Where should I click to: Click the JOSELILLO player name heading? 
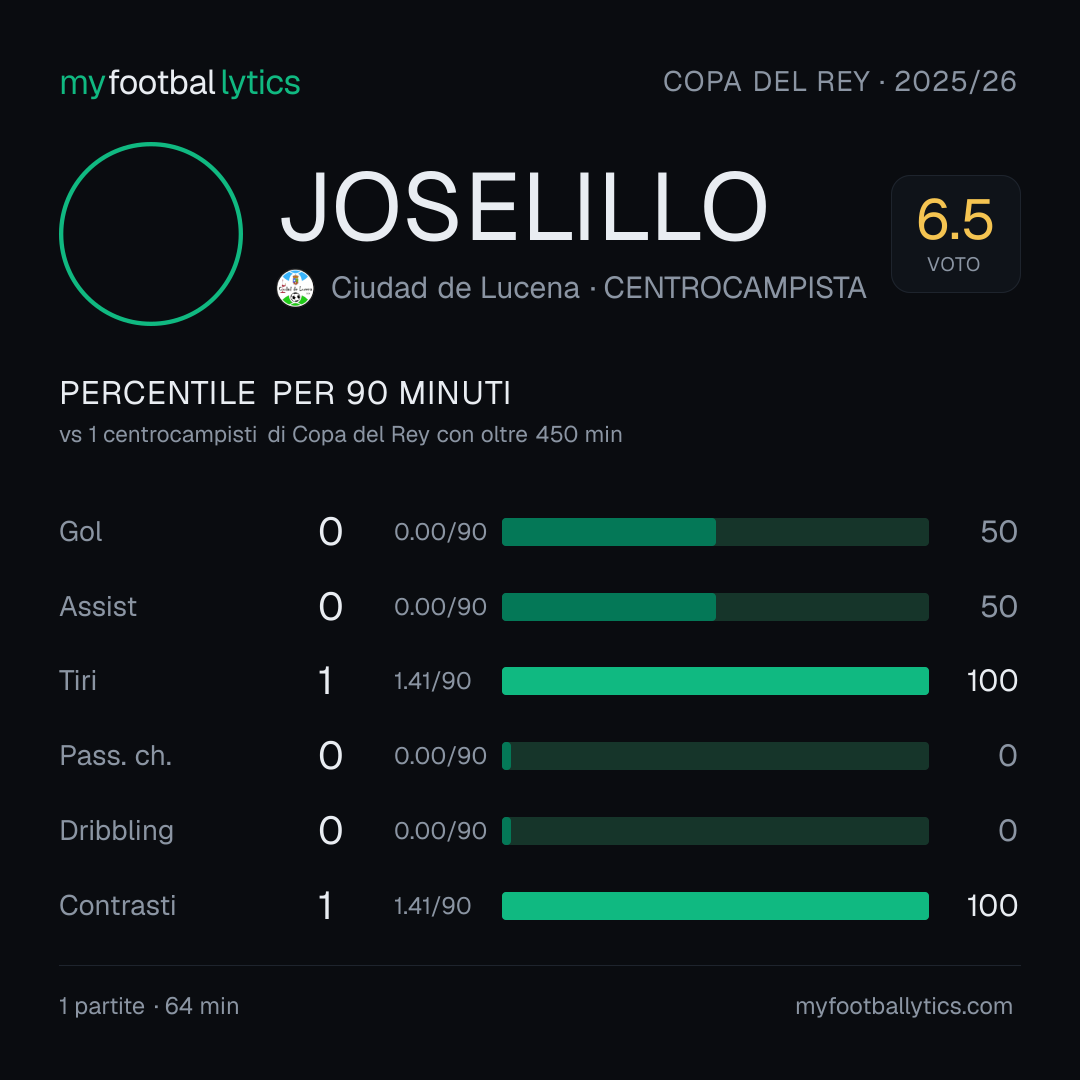pos(523,207)
